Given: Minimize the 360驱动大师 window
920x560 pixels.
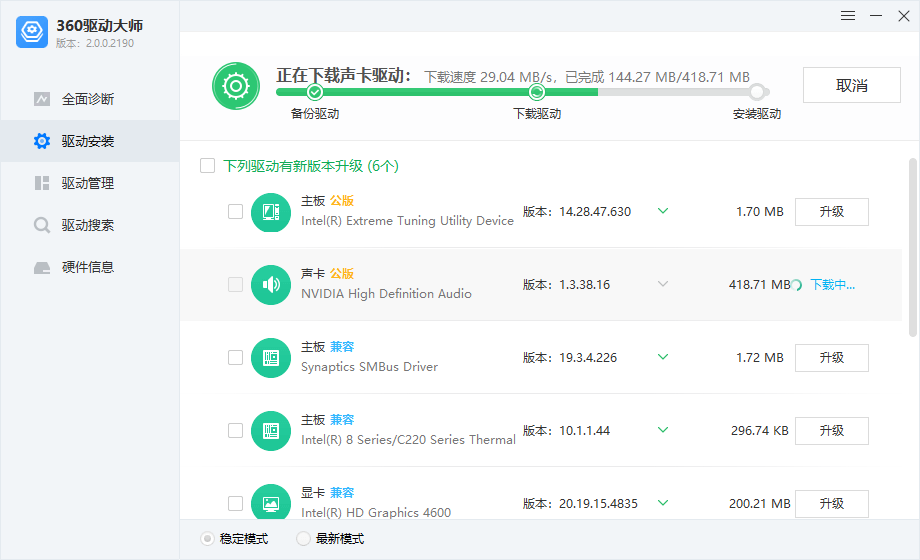Looking at the screenshot, I should (876, 16).
